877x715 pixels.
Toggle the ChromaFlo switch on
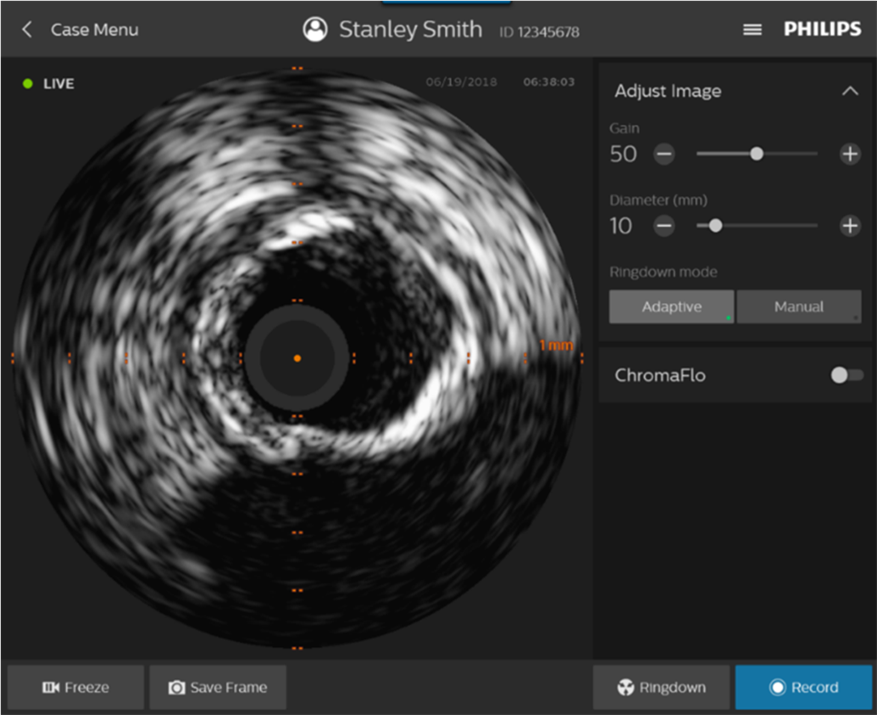point(847,375)
